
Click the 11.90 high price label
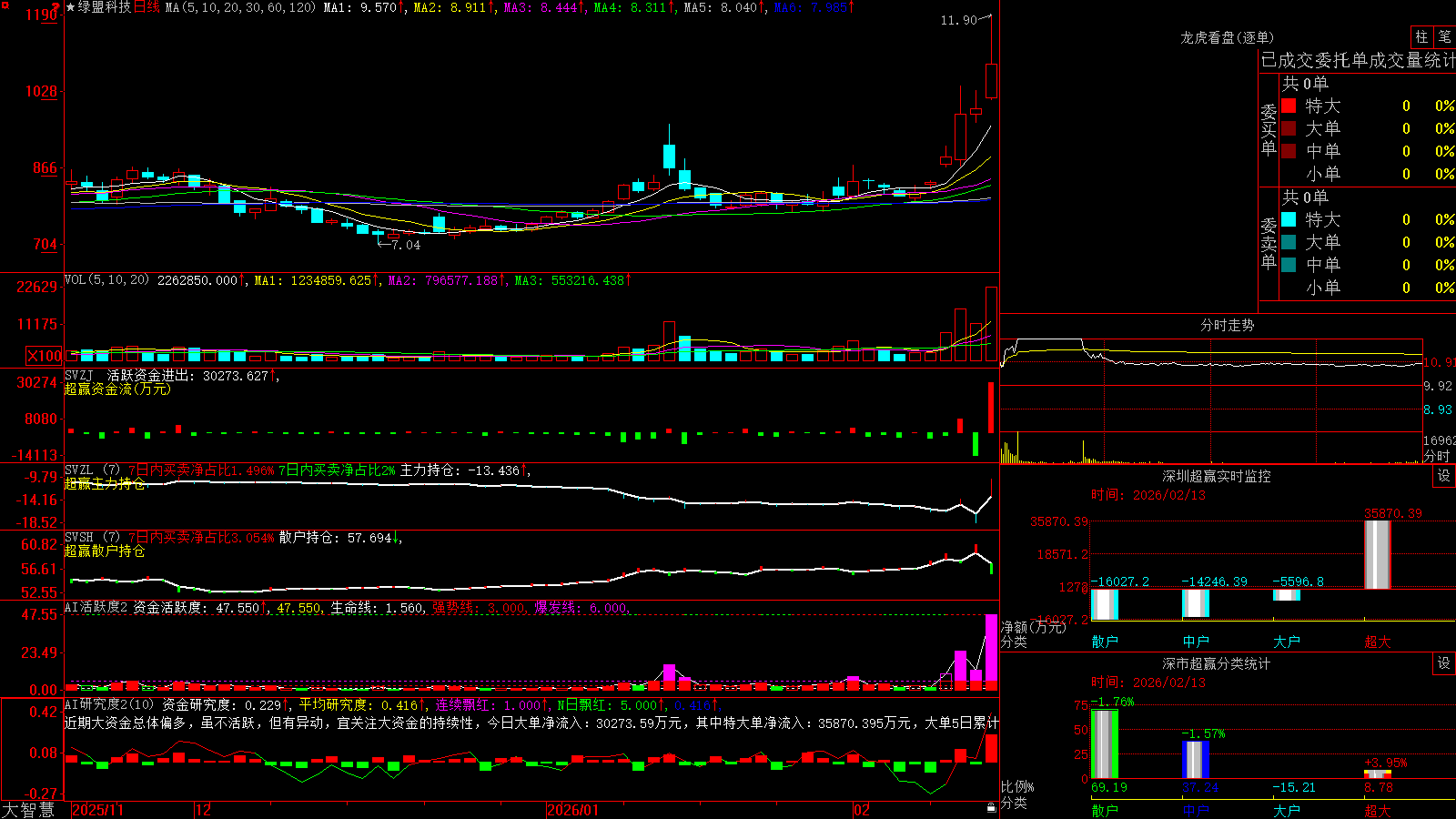(958, 20)
